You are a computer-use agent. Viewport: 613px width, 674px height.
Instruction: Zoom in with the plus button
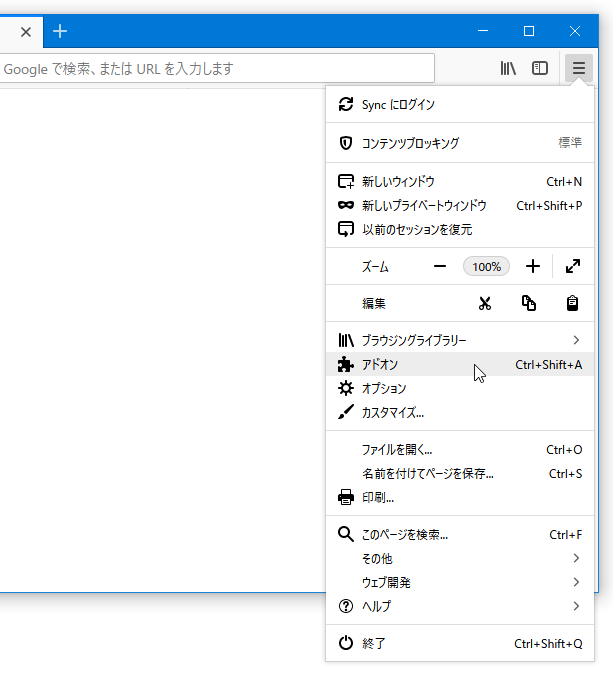pos(533,267)
